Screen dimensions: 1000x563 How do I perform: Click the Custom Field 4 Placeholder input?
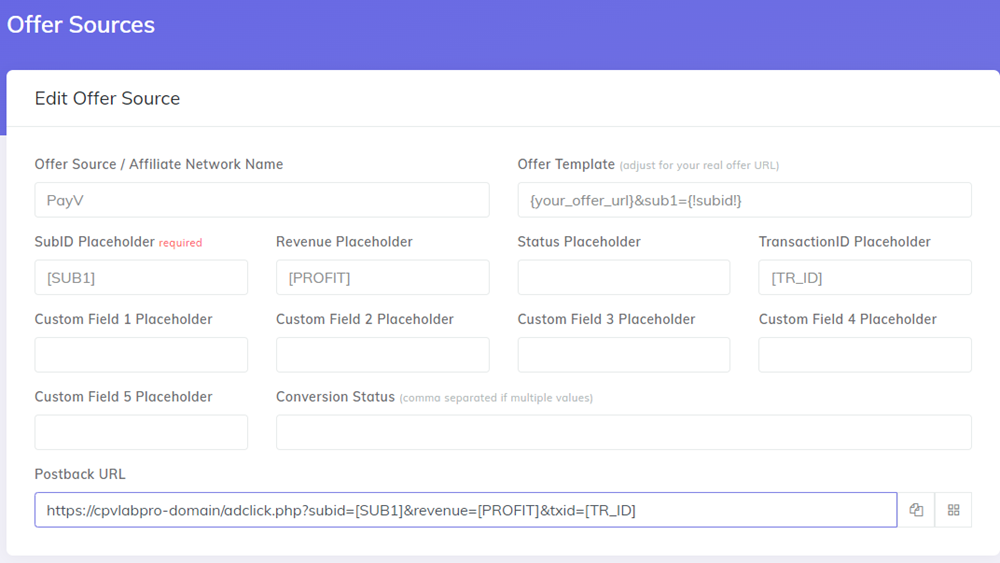(865, 355)
